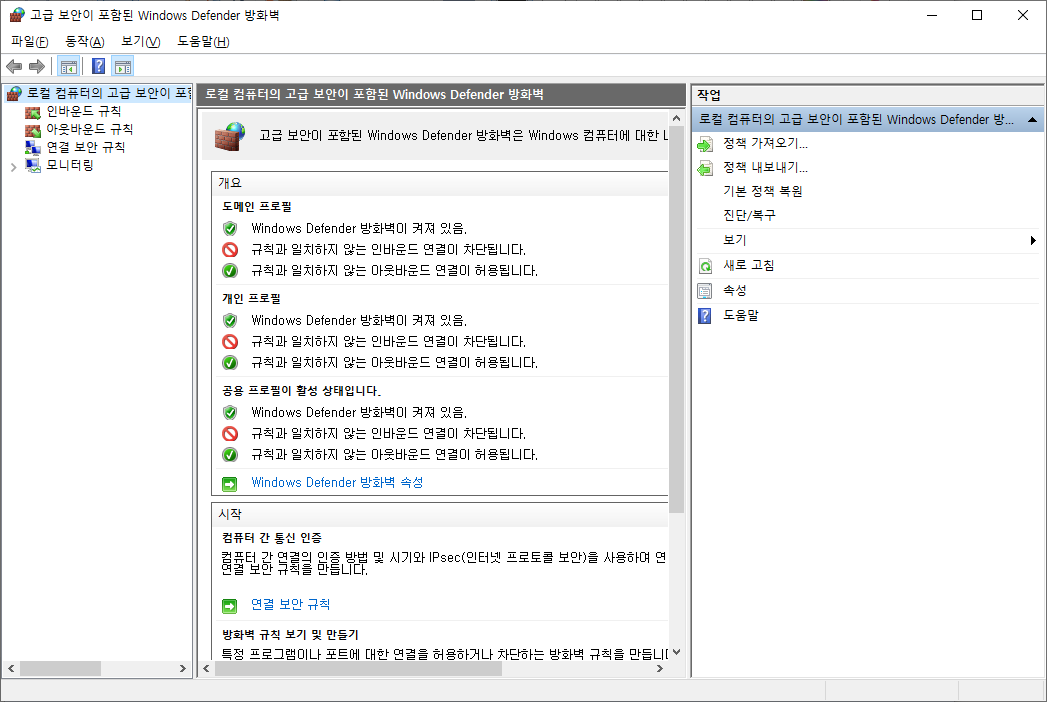Select 속성 action text

pyautogui.click(x=735, y=291)
